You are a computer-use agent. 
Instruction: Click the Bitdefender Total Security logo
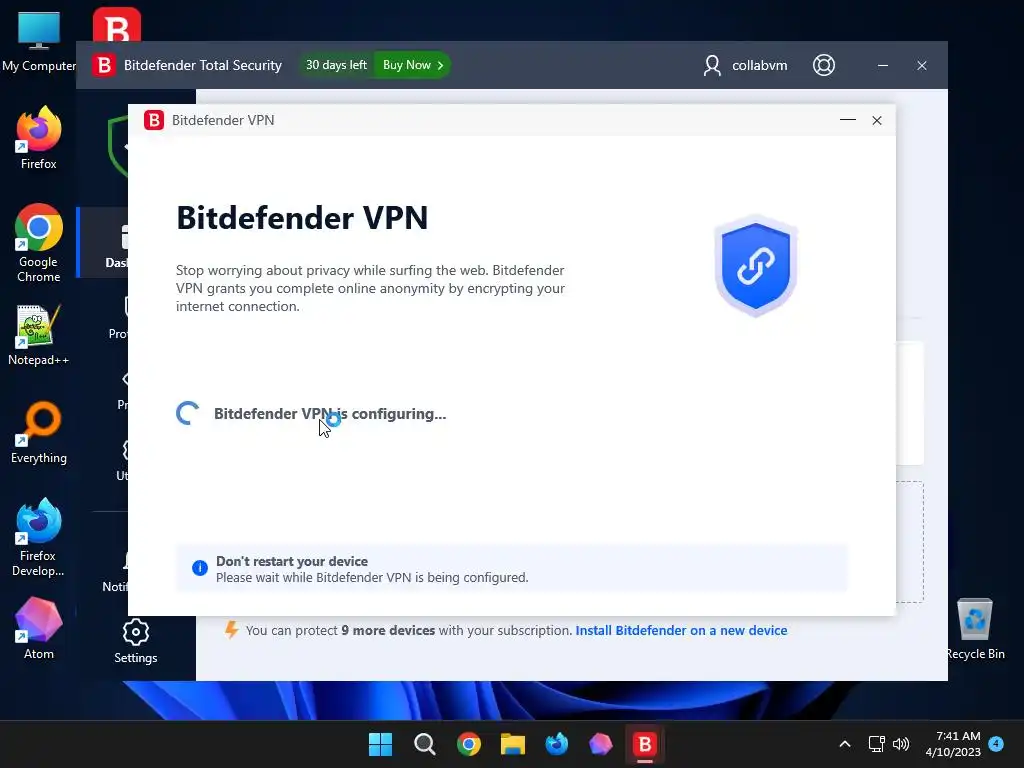[x=103, y=65]
